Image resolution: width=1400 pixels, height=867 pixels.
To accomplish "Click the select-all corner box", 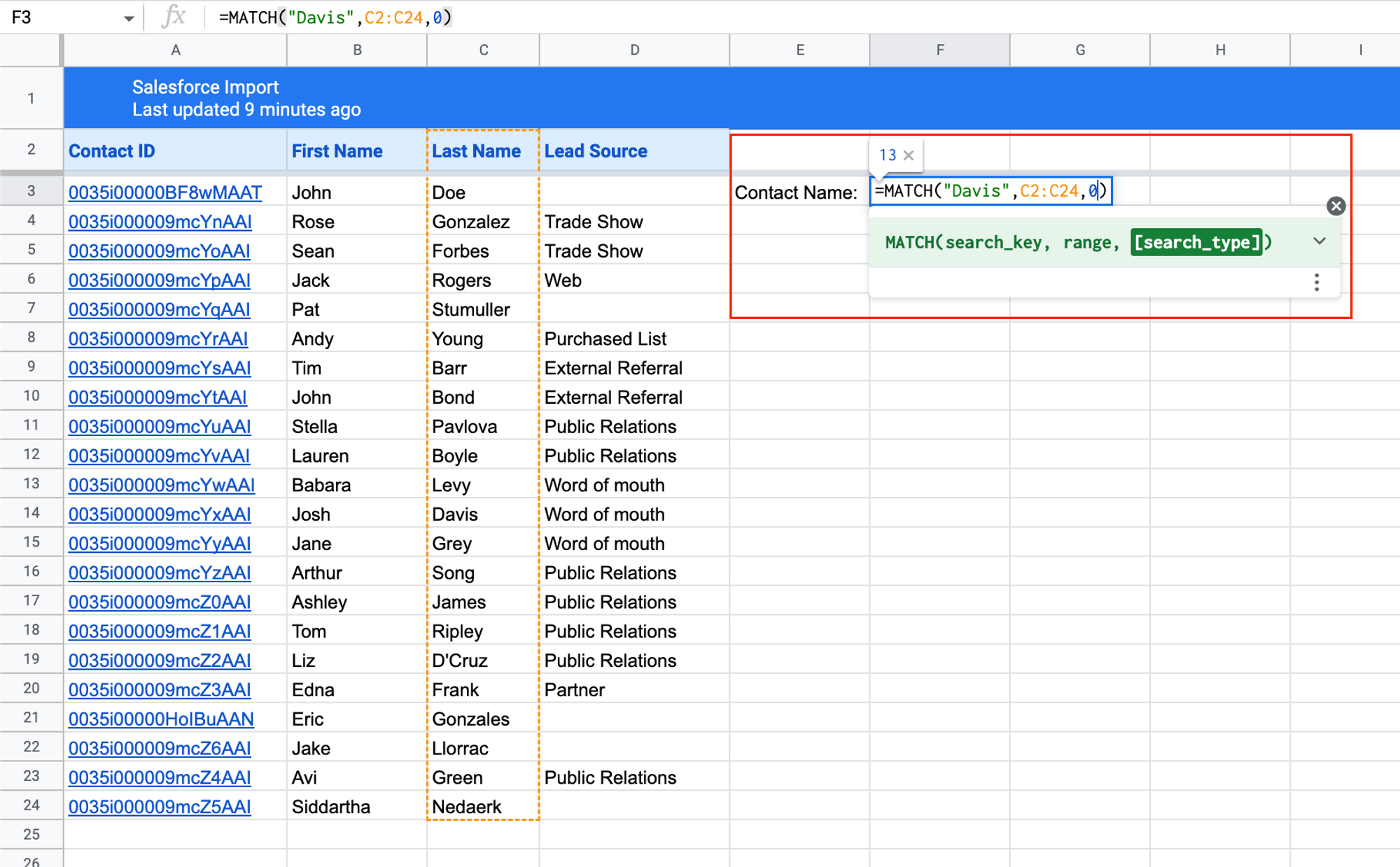I will coord(31,50).
